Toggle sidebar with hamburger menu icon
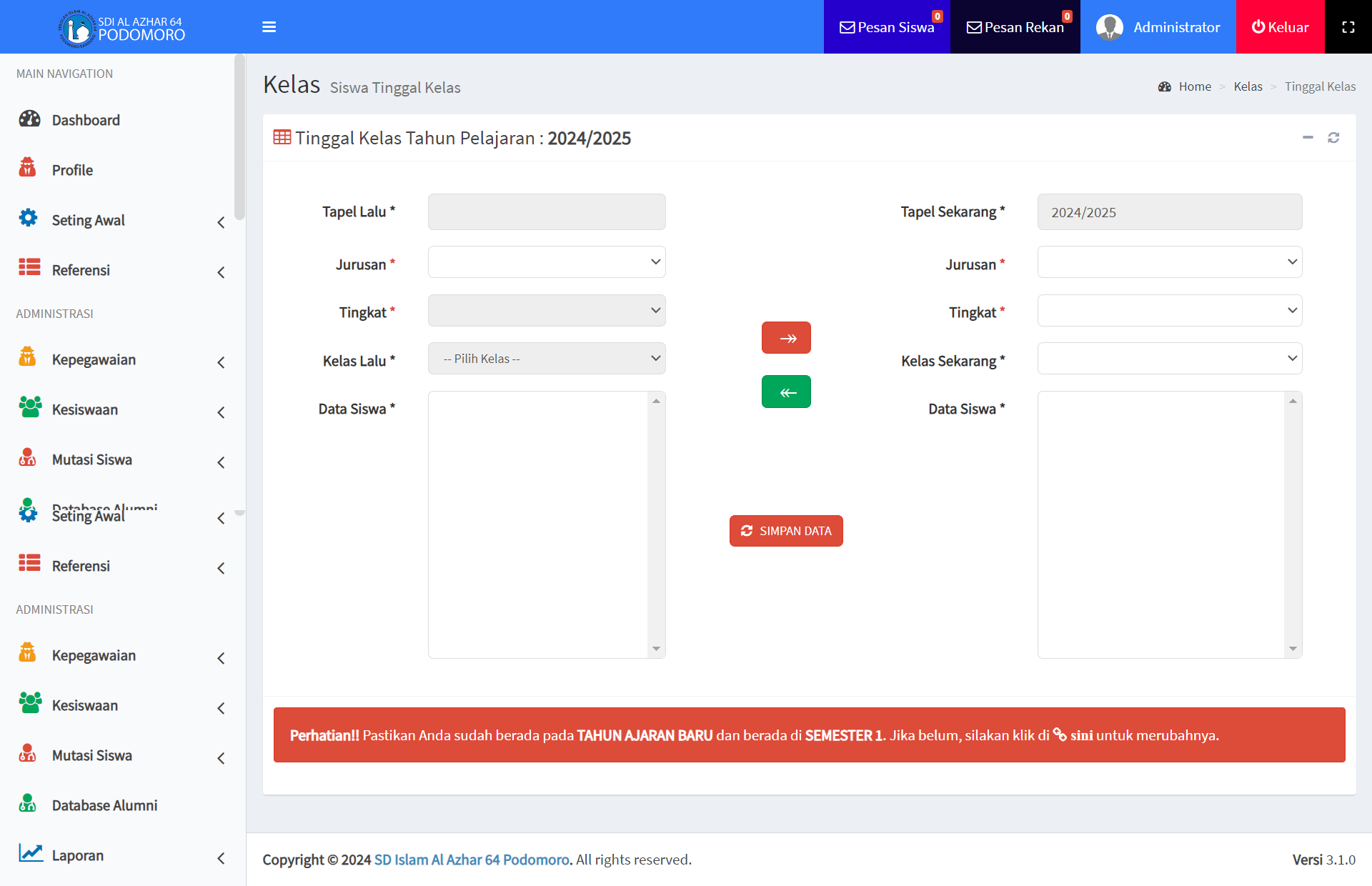The image size is (1372, 886). tap(269, 27)
